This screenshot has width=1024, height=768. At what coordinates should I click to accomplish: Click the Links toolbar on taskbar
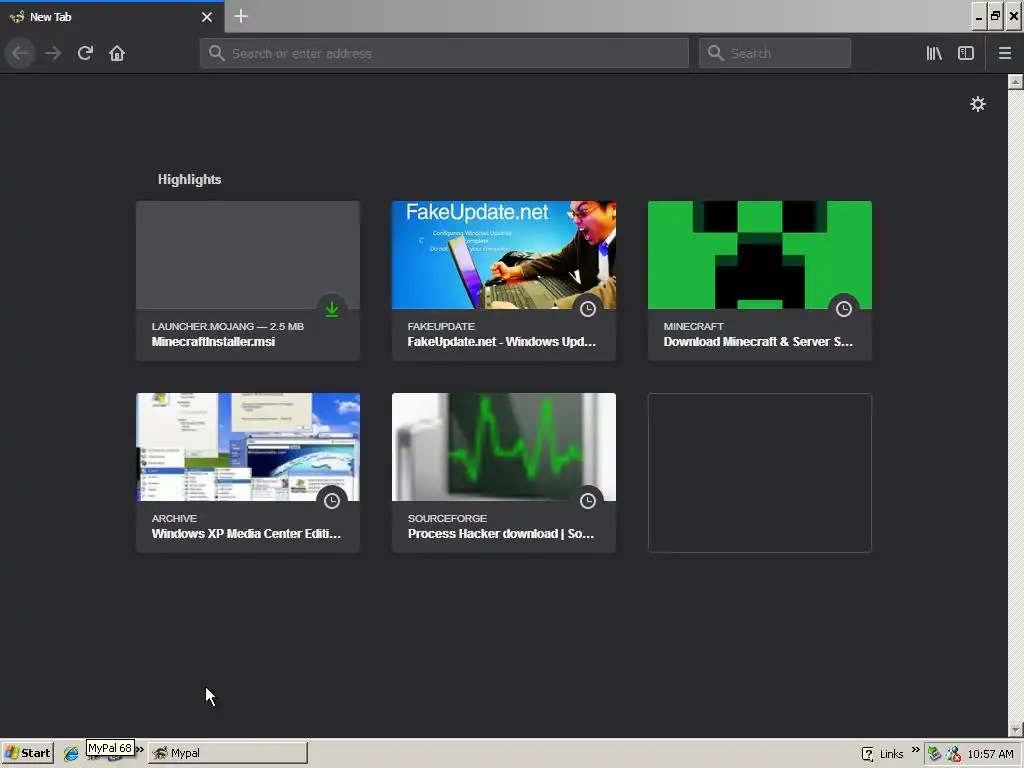coord(891,754)
